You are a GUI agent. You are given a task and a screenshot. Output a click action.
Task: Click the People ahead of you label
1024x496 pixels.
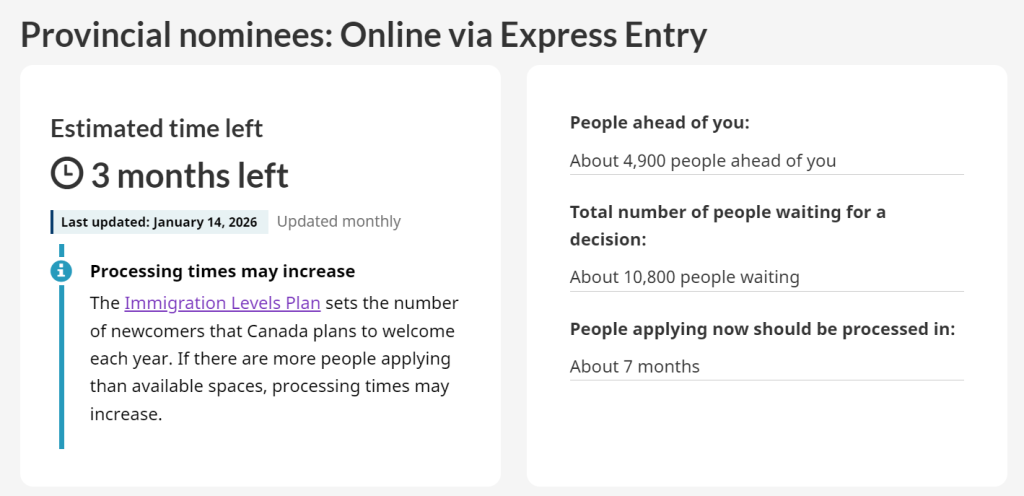(659, 123)
